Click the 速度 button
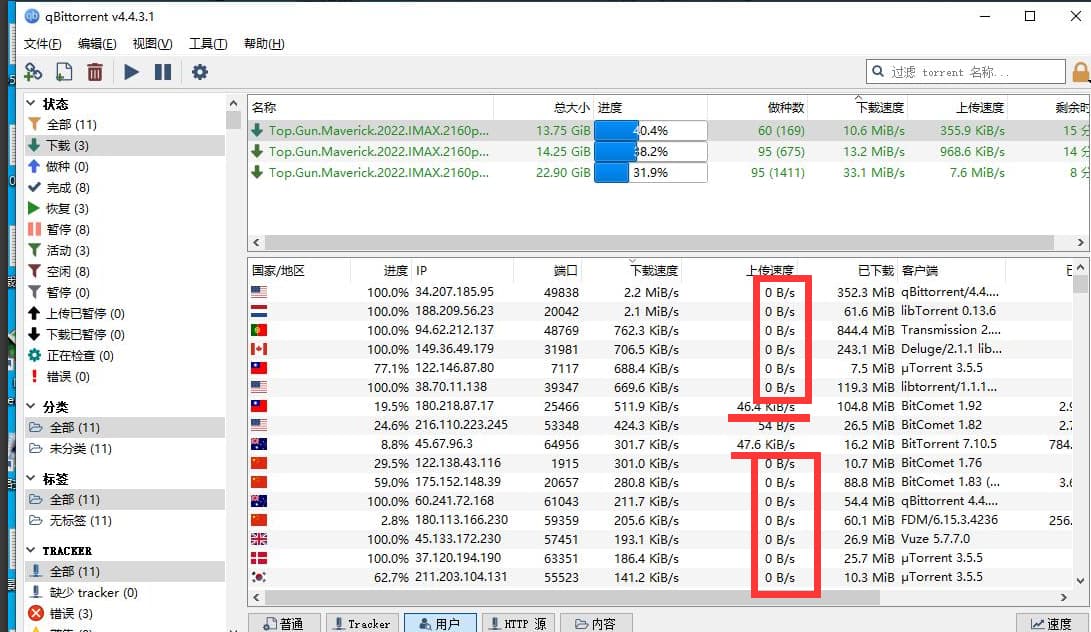The height and width of the screenshot is (632, 1091). coord(1052,623)
